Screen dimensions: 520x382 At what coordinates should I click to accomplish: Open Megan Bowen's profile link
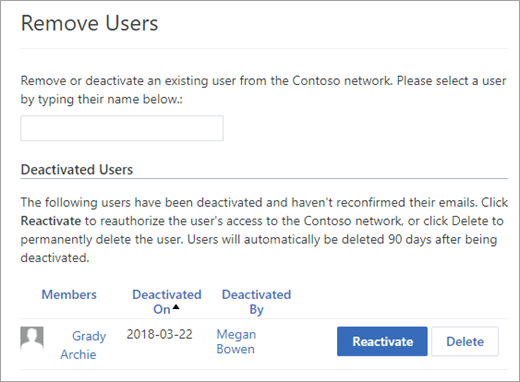236,342
